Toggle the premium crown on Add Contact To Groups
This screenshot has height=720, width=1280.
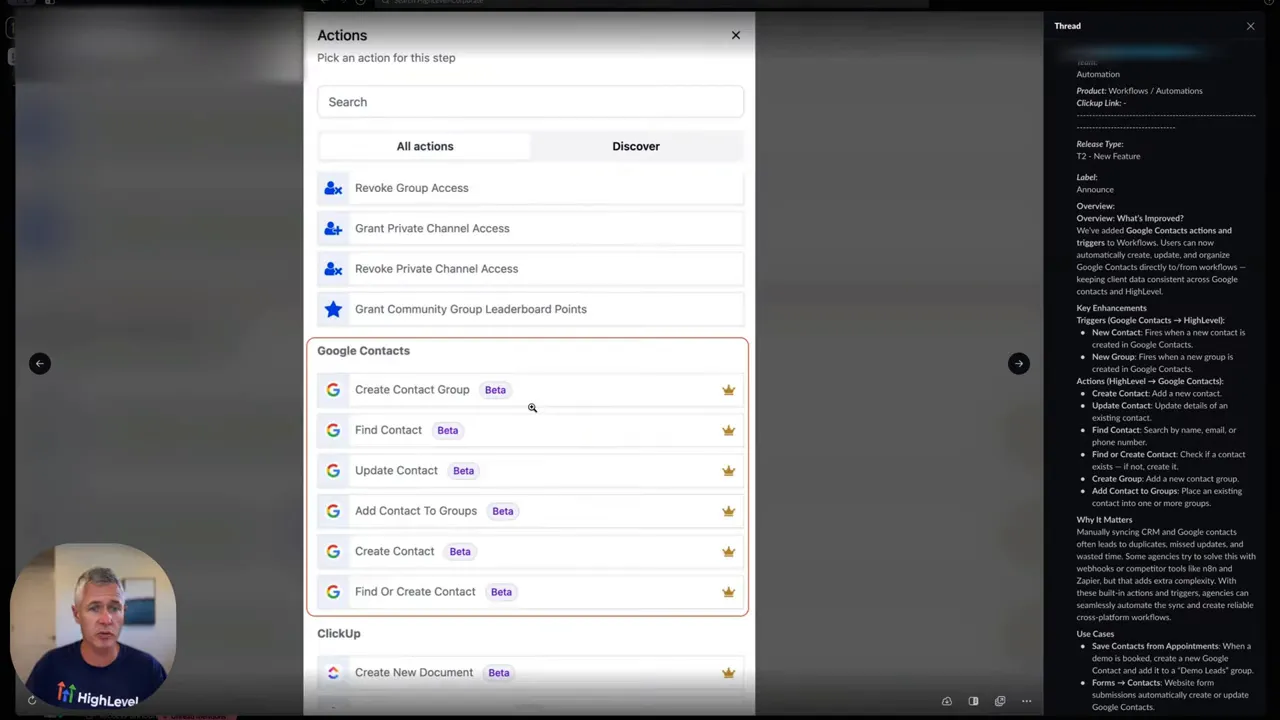(728, 510)
